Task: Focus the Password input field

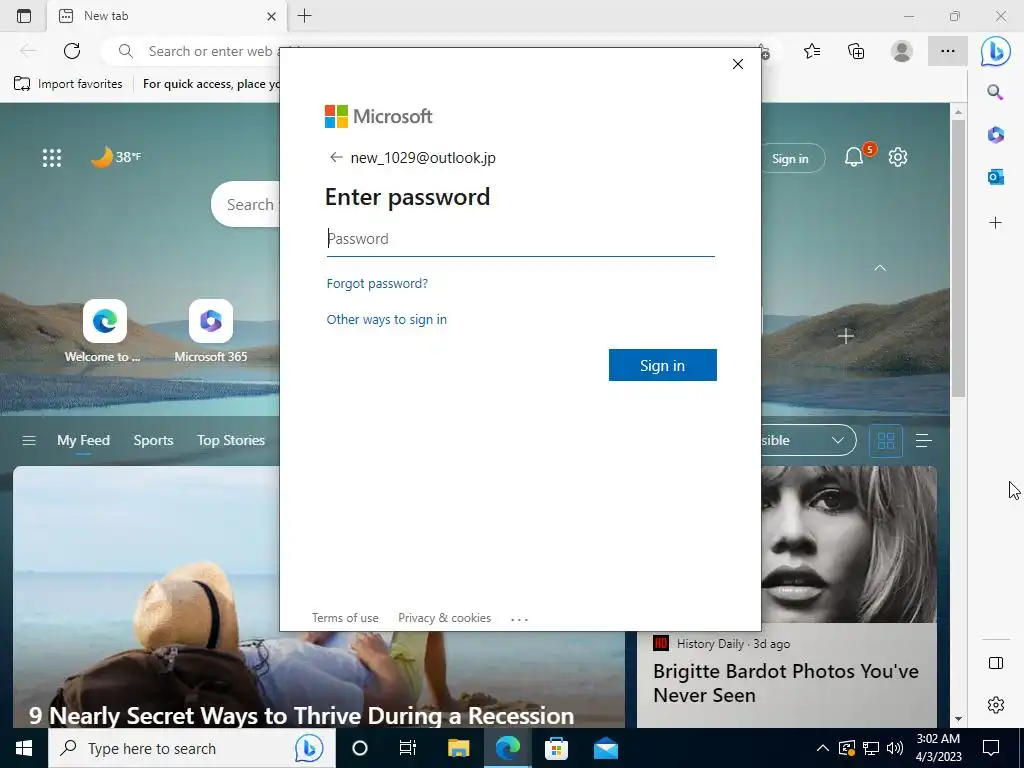Action: (520, 239)
